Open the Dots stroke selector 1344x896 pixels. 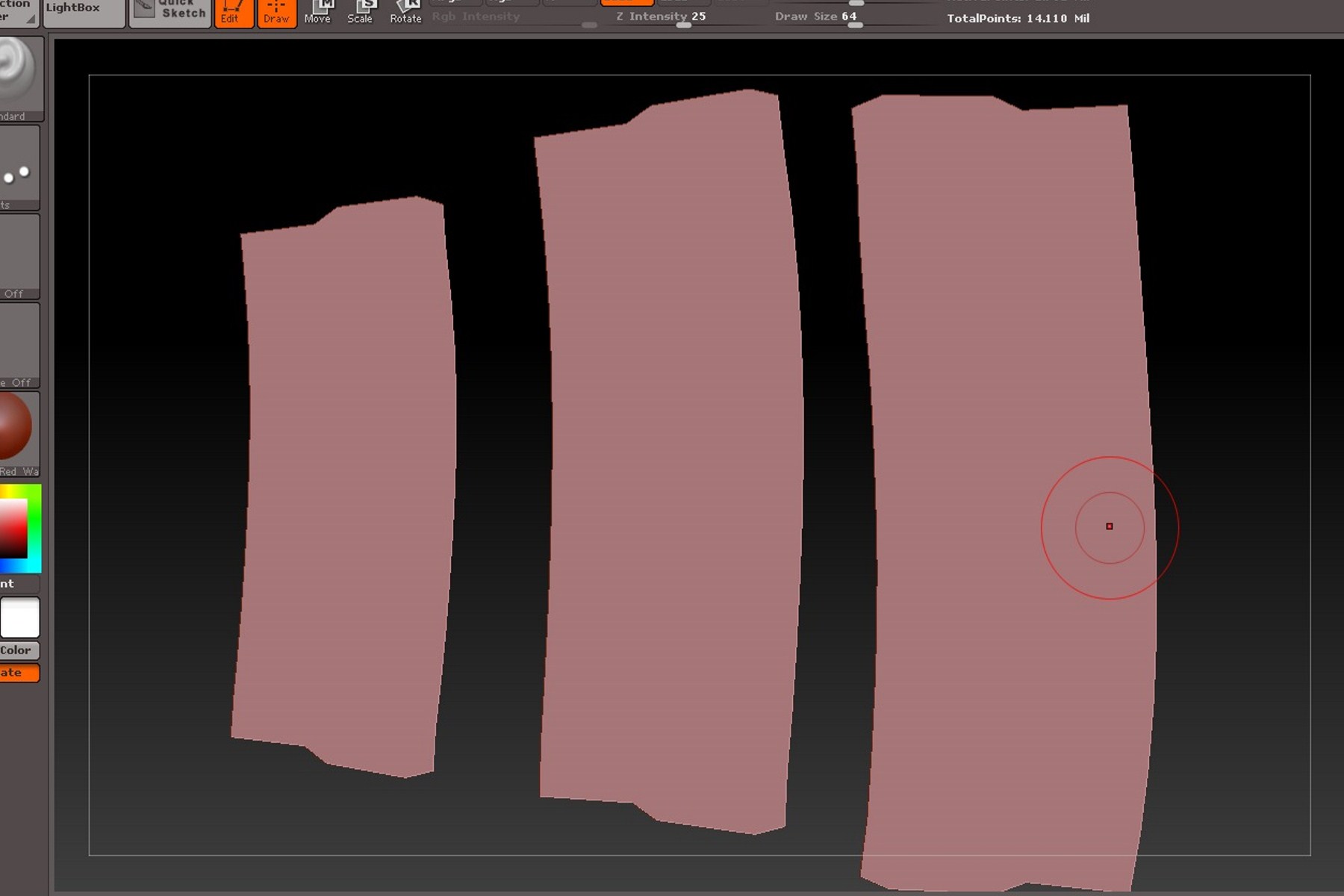point(19,168)
